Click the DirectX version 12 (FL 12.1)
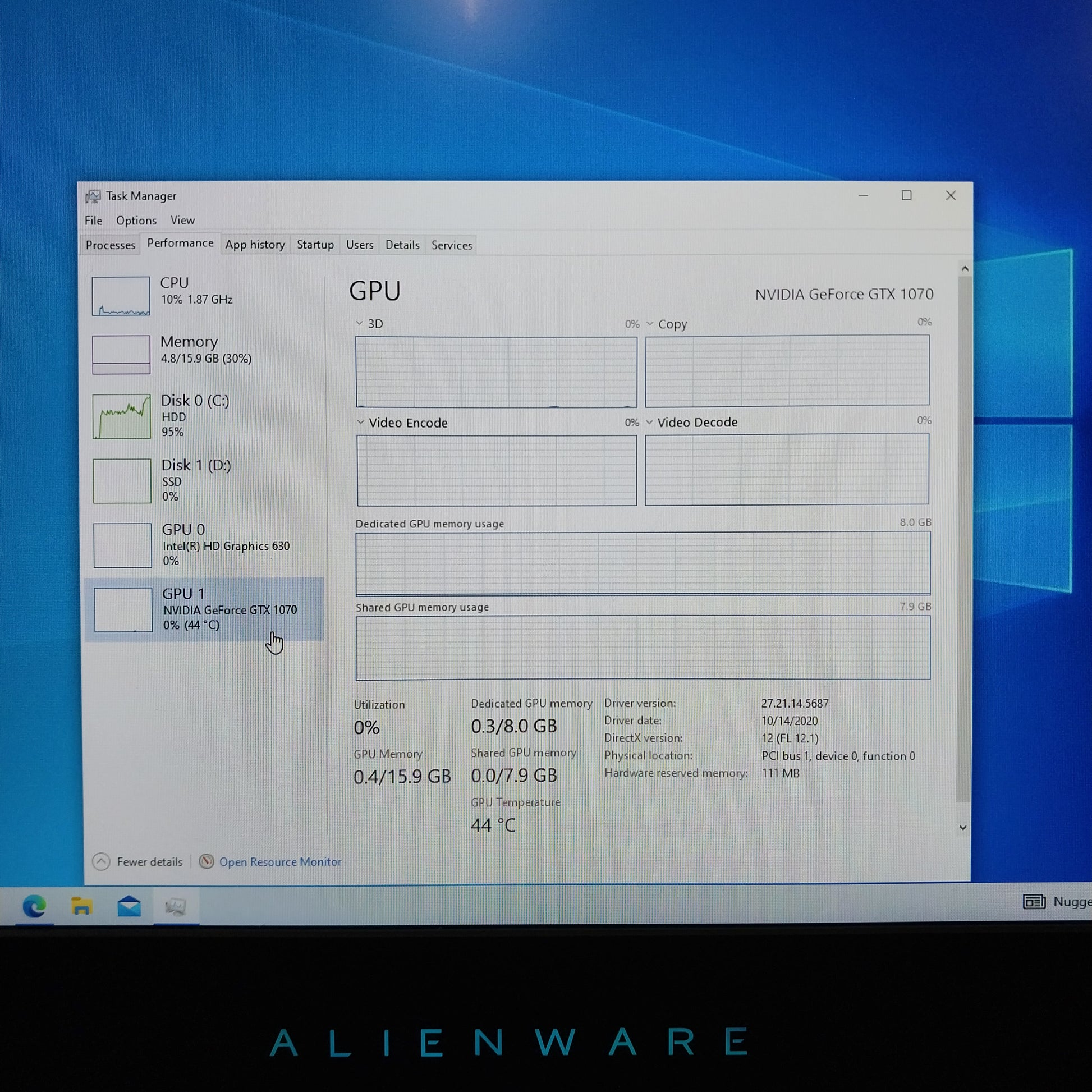 [x=790, y=738]
